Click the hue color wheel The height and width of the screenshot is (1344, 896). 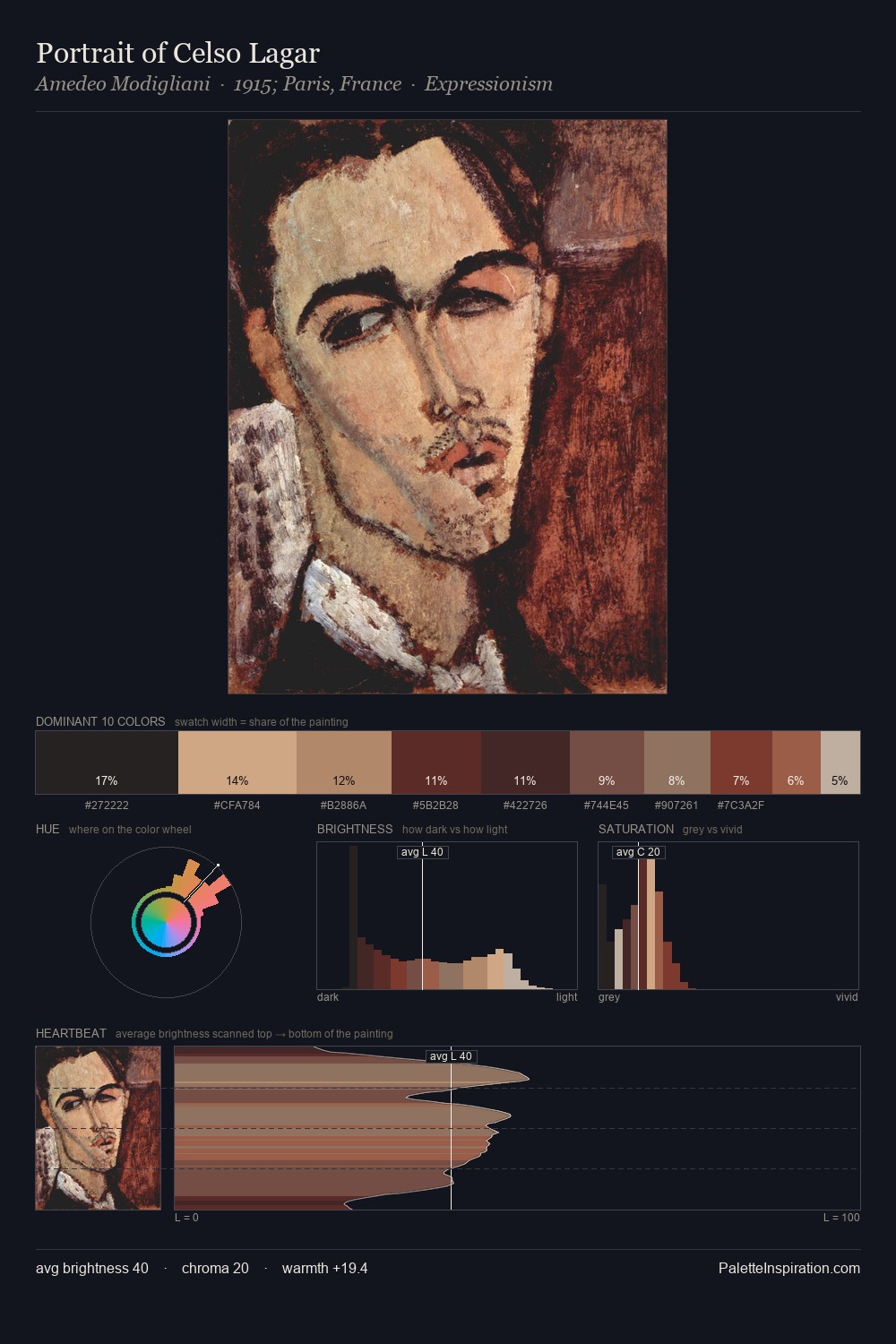click(166, 922)
